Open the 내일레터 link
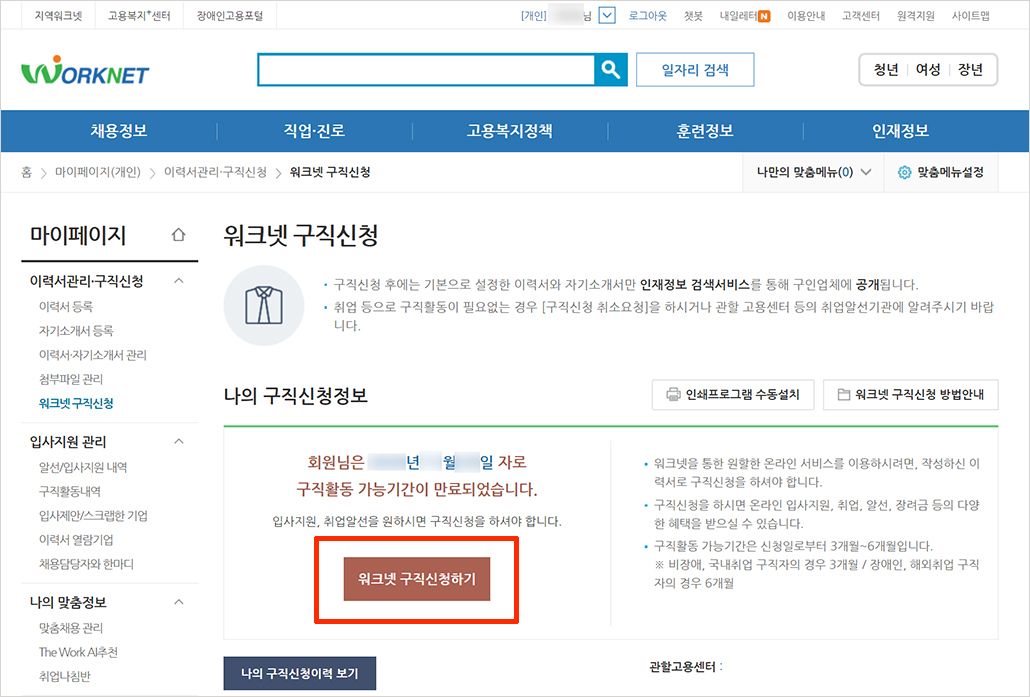The width and height of the screenshot is (1030, 697). click(738, 16)
